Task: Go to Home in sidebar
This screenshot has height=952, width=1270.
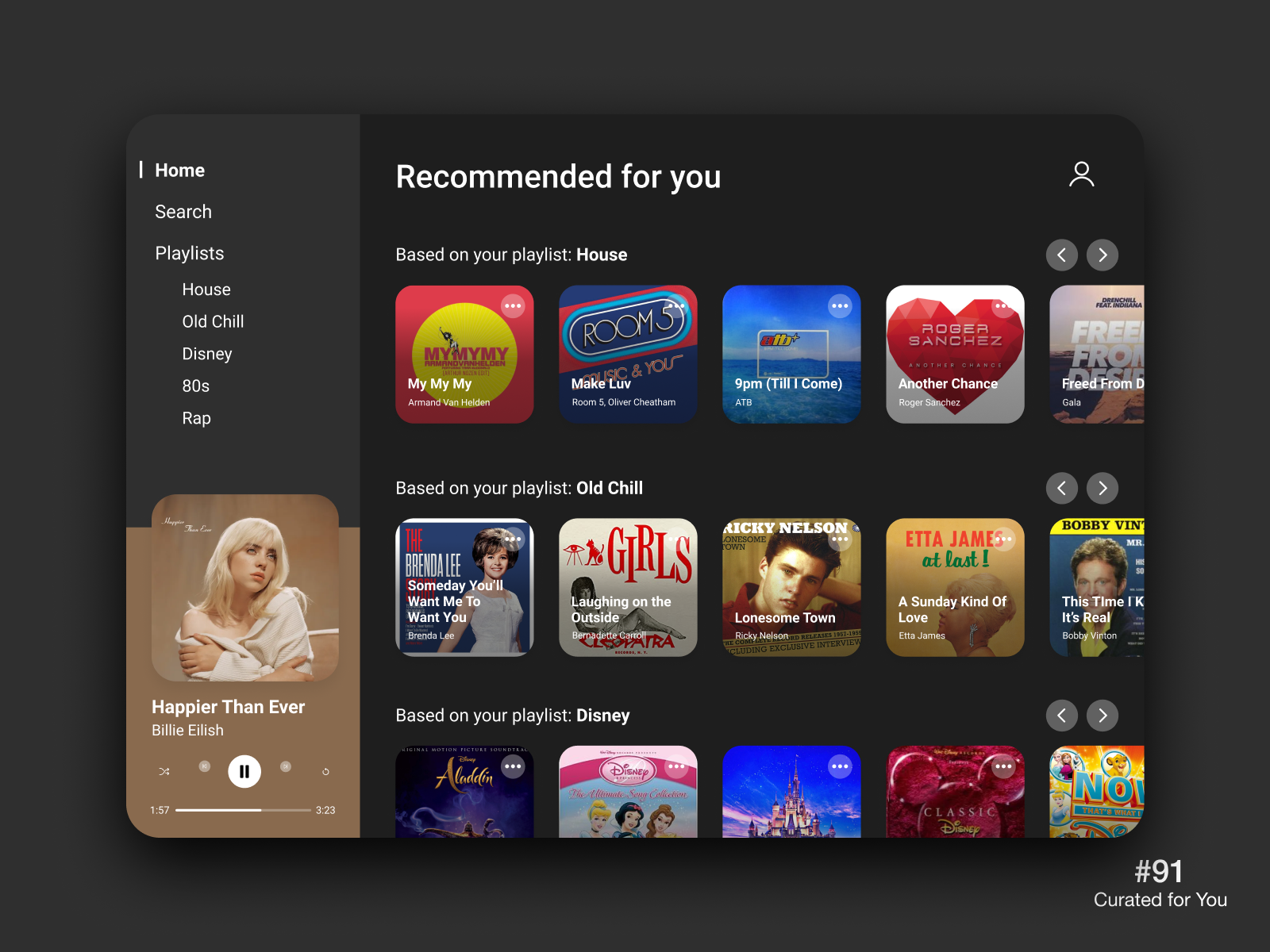Action: tap(179, 171)
